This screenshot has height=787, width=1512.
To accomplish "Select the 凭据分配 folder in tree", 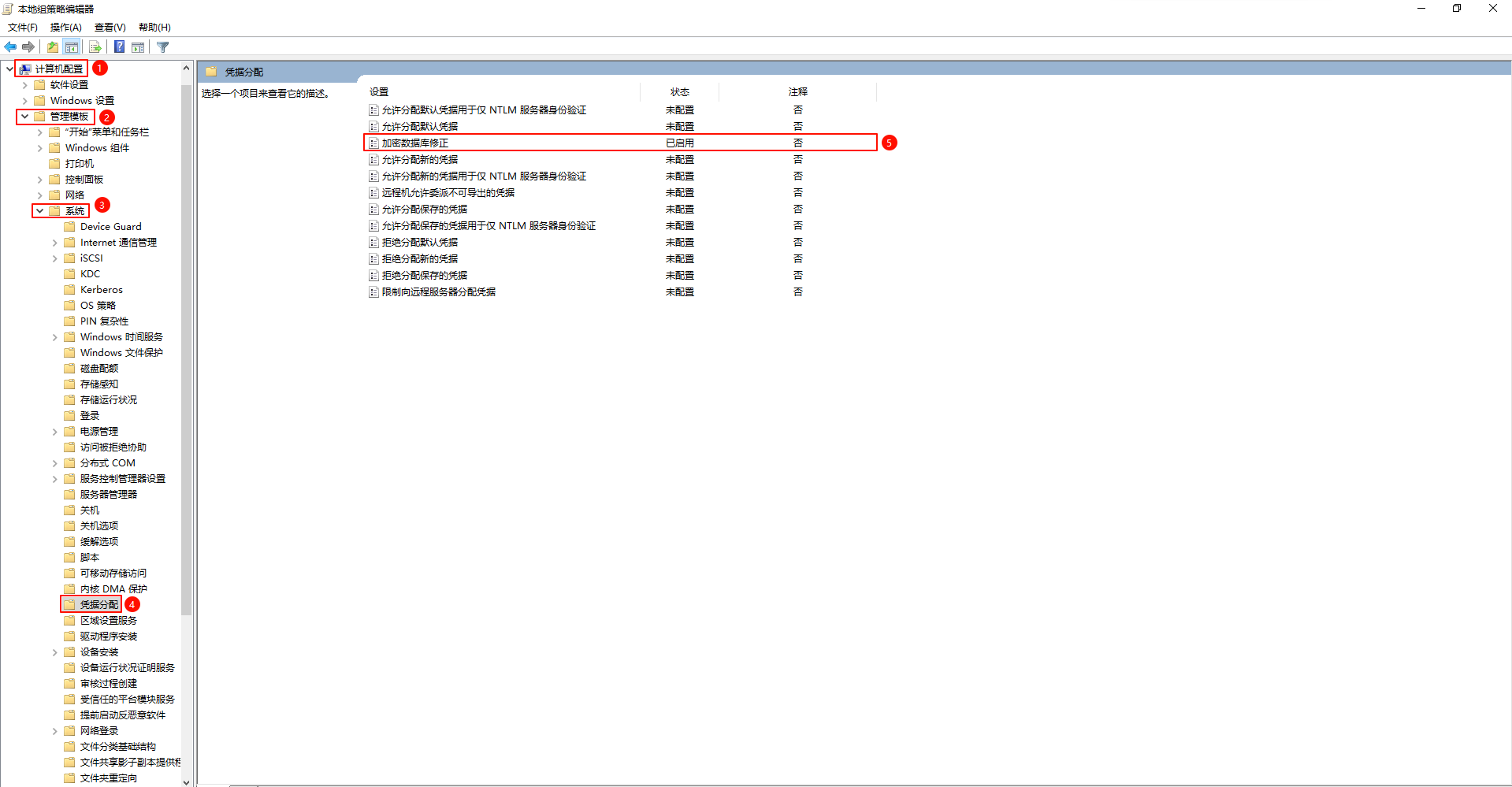I will click(x=98, y=605).
